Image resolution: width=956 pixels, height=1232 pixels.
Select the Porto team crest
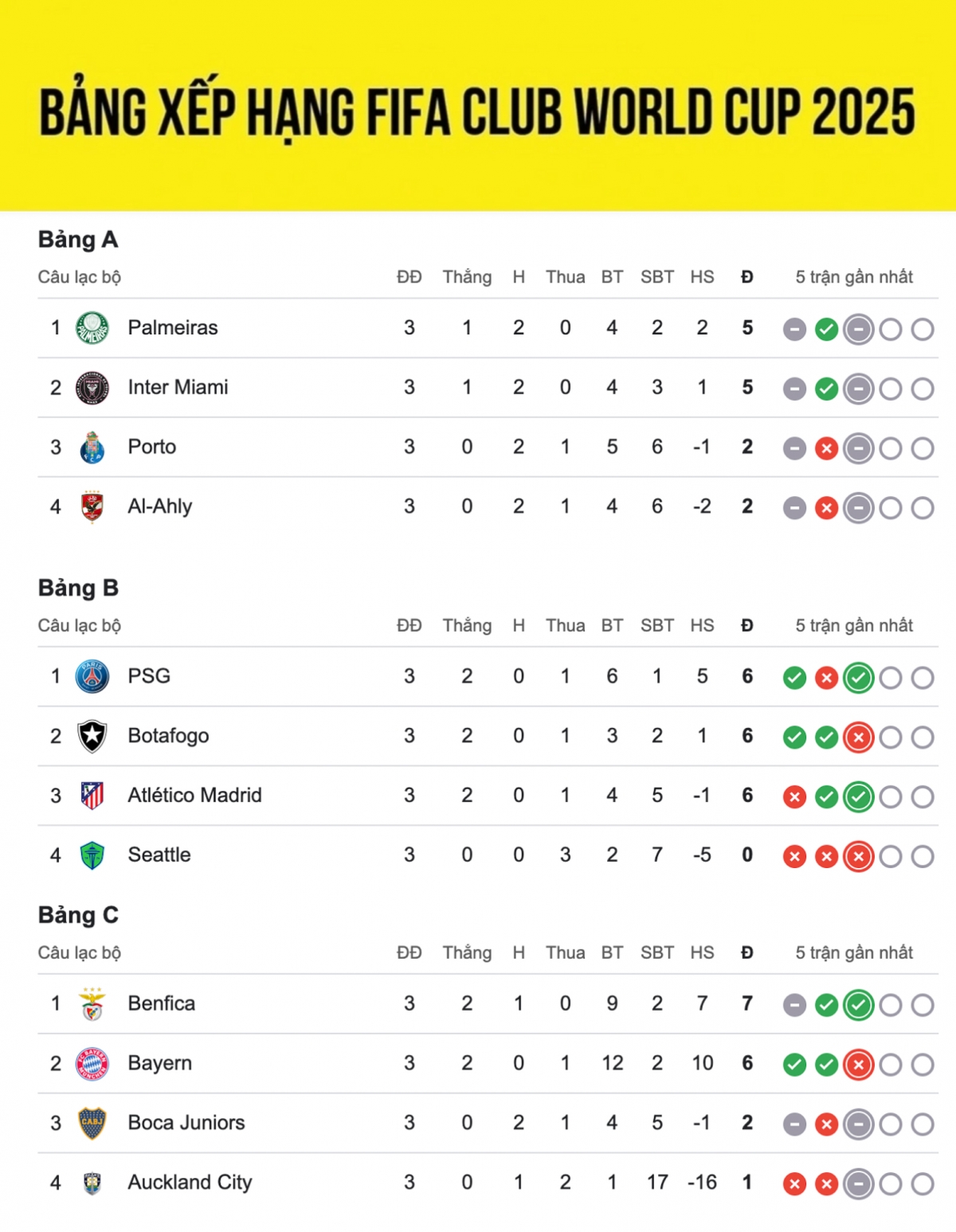pos(92,448)
